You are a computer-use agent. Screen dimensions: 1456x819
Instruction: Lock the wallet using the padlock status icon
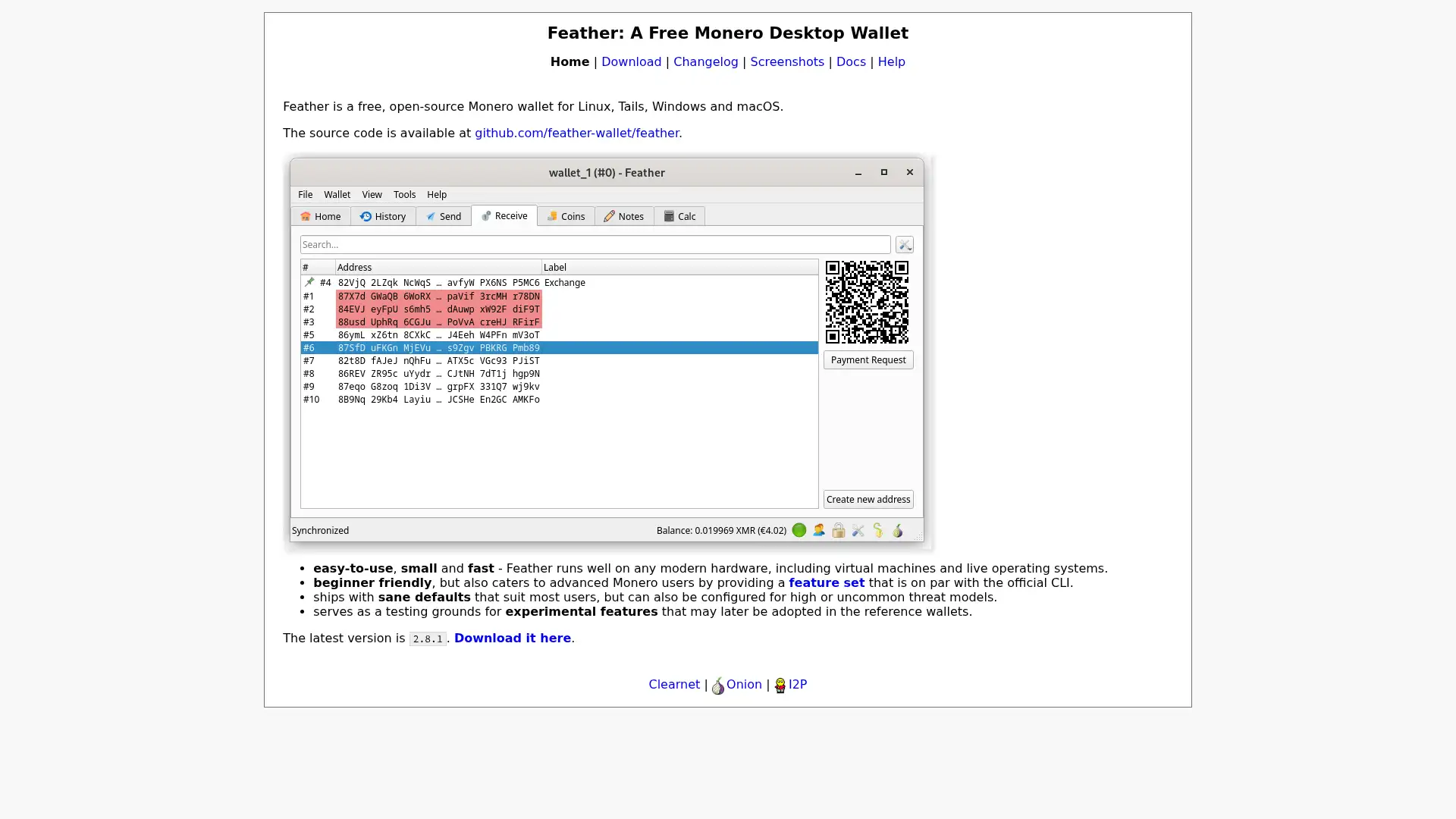839,530
